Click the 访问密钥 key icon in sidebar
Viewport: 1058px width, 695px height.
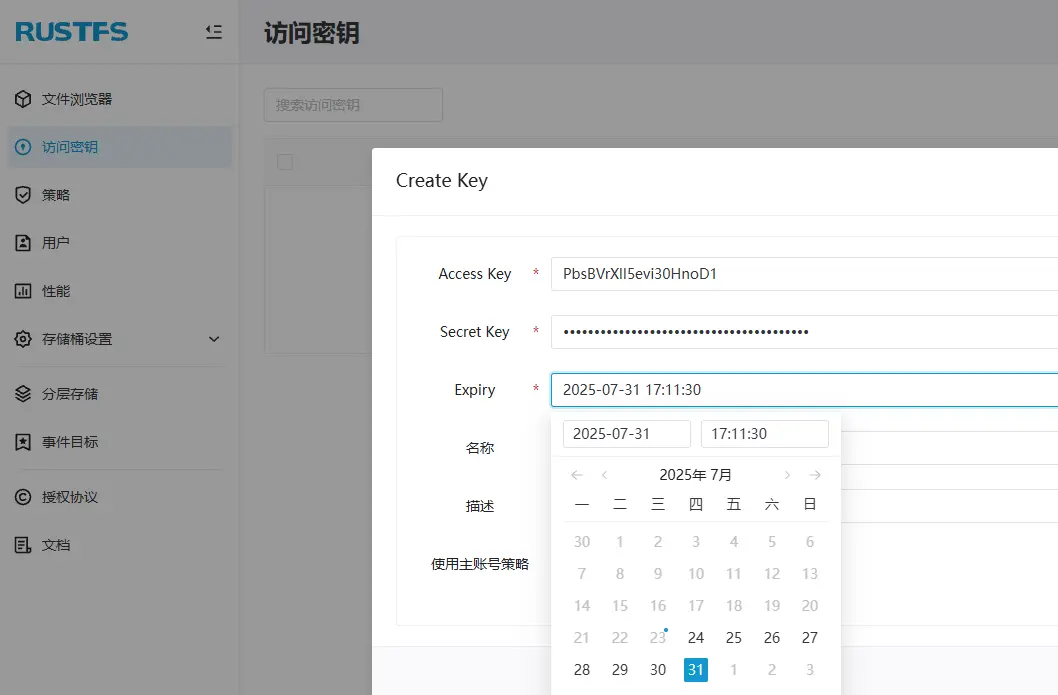point(22,147)
